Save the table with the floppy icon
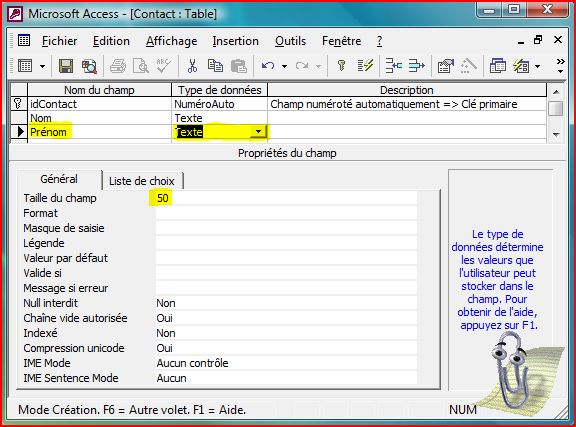The image size is (576, 427). (66, 67)
